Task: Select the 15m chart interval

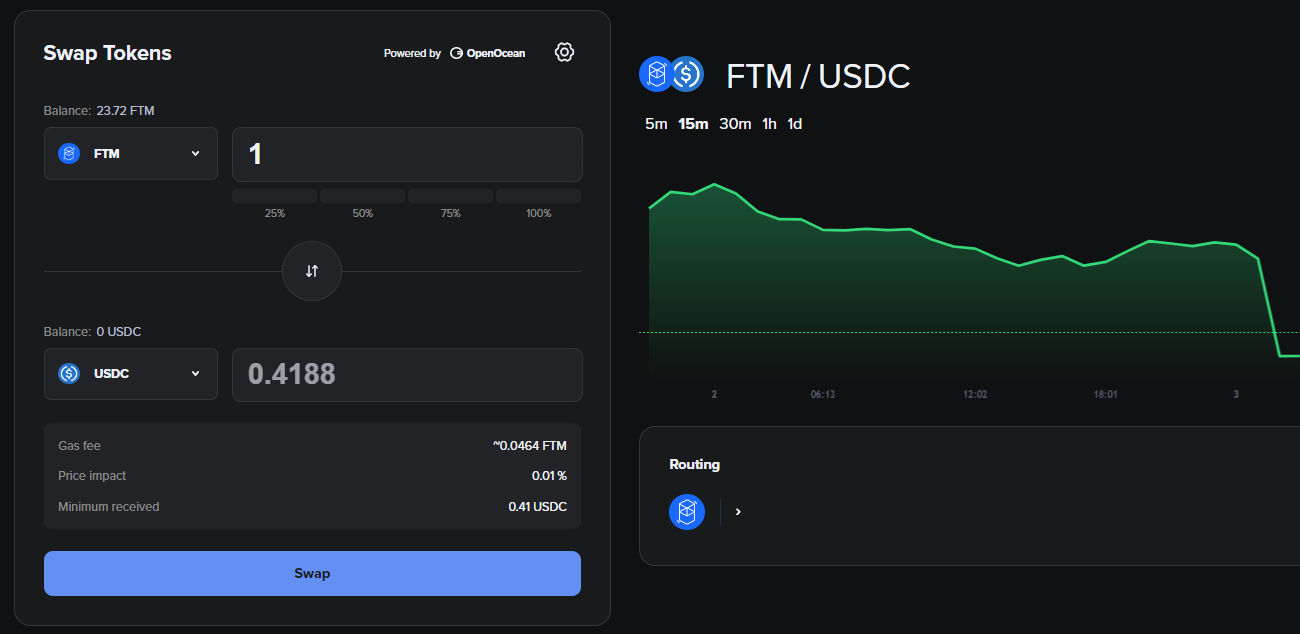Action: (693, 124)
